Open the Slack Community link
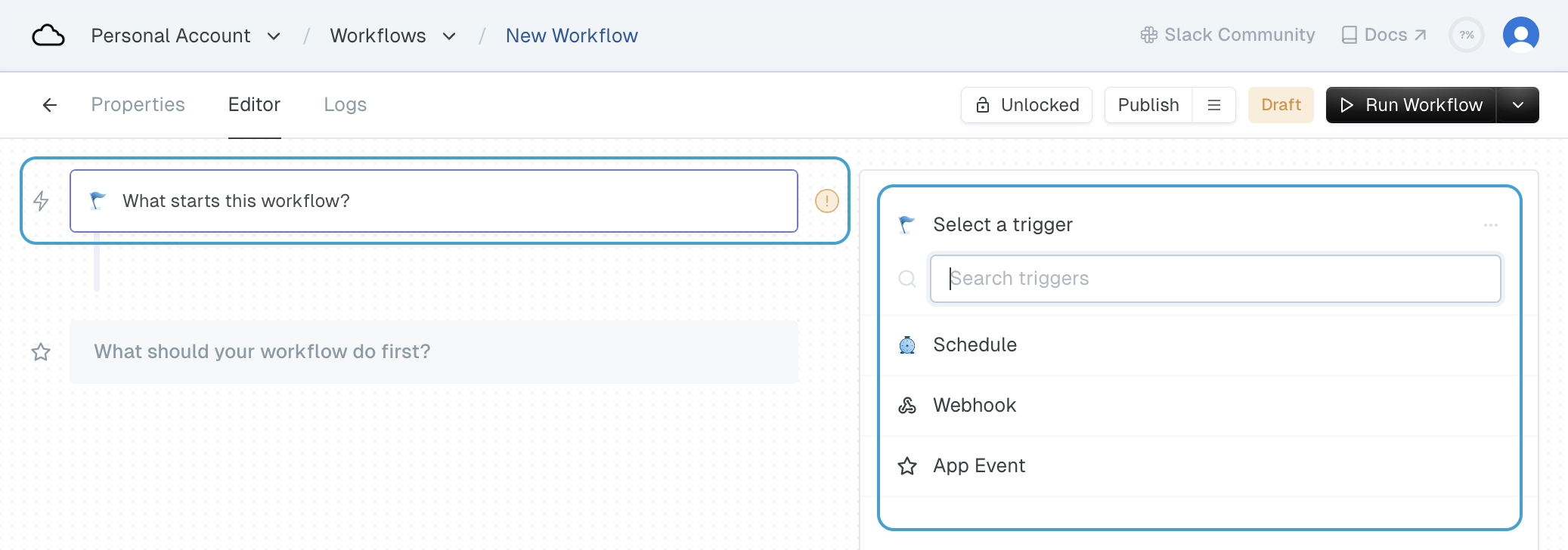The width and height of the screenshot is (1568, 550). pos(1227,35)
